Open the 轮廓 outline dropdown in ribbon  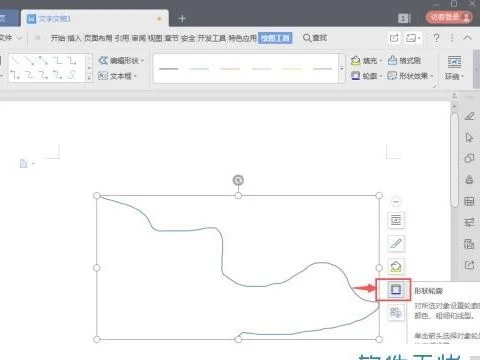(x=366, y=76)
